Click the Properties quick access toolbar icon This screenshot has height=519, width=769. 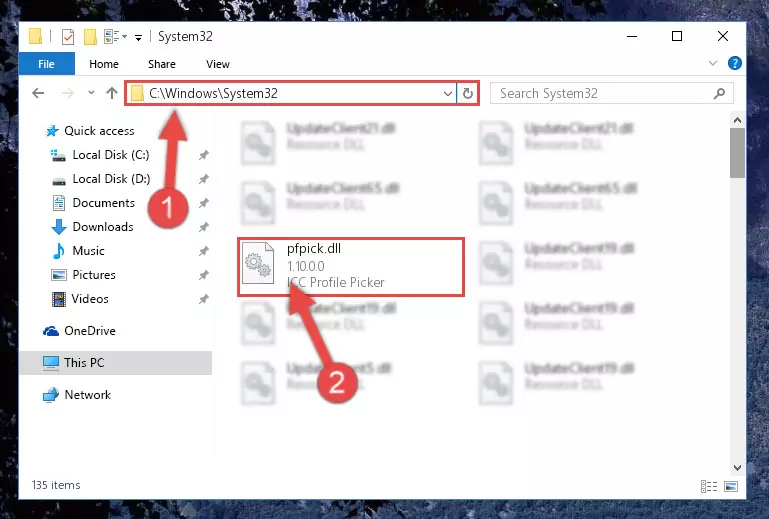point(68,37)
